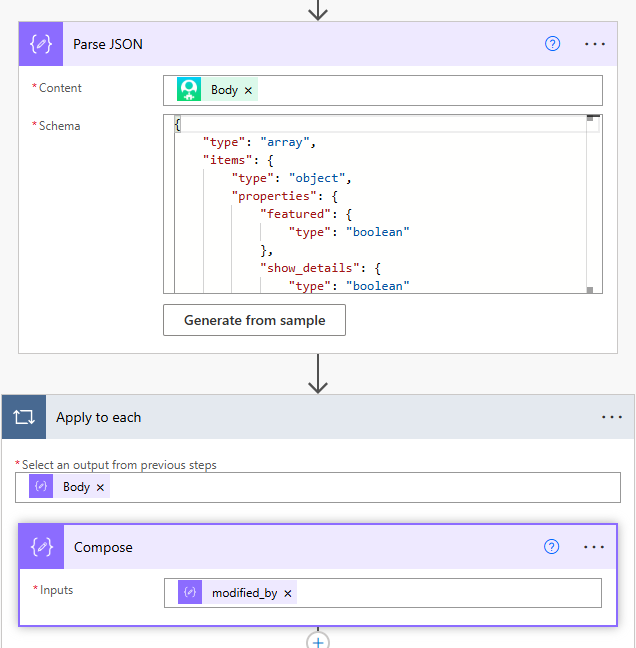The height and width of the screenshot is (648, 636).
Task: Click the Parse JSON action icon
Action: pyautogui.click(x=41, y=44)
